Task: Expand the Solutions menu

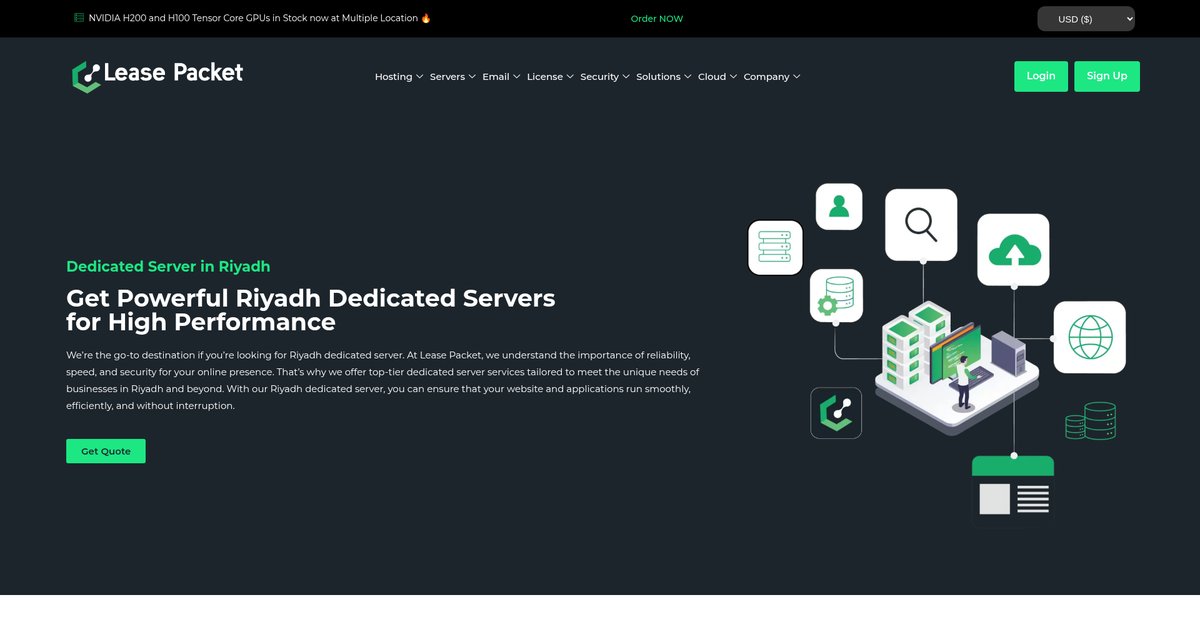Action: point(664,77)
